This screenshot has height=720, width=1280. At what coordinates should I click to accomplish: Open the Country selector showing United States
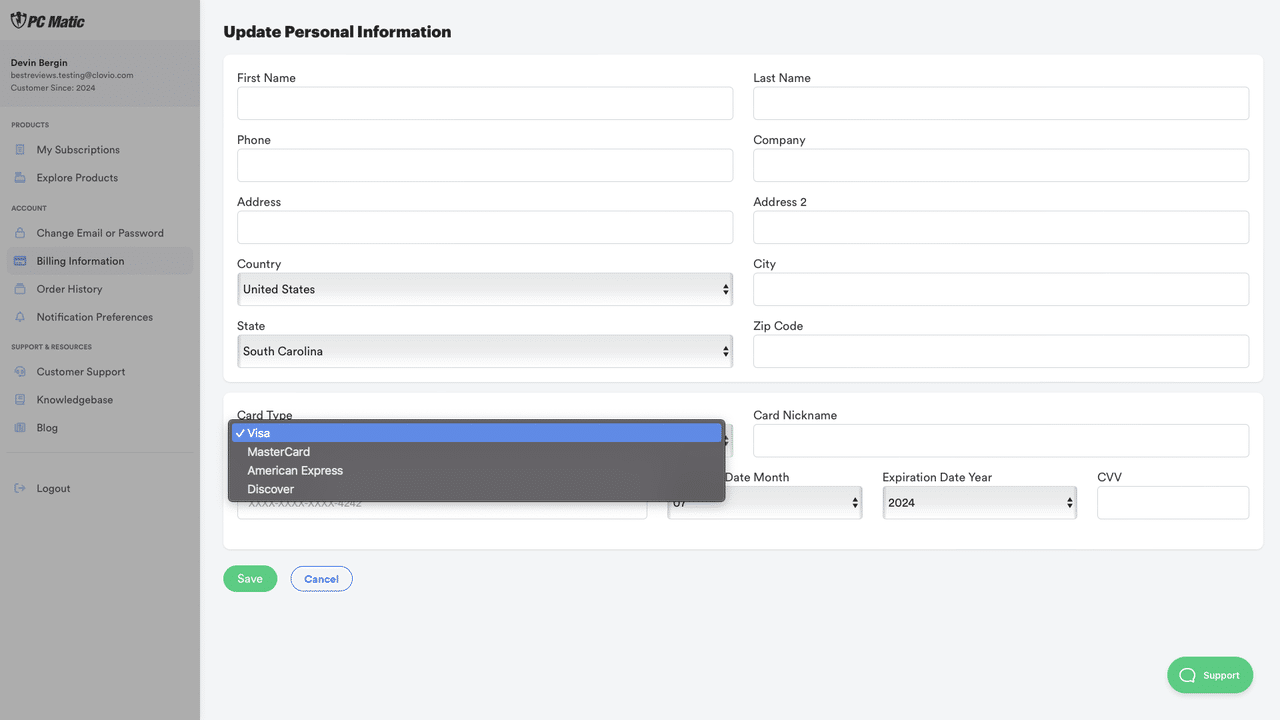click(485, 289)
